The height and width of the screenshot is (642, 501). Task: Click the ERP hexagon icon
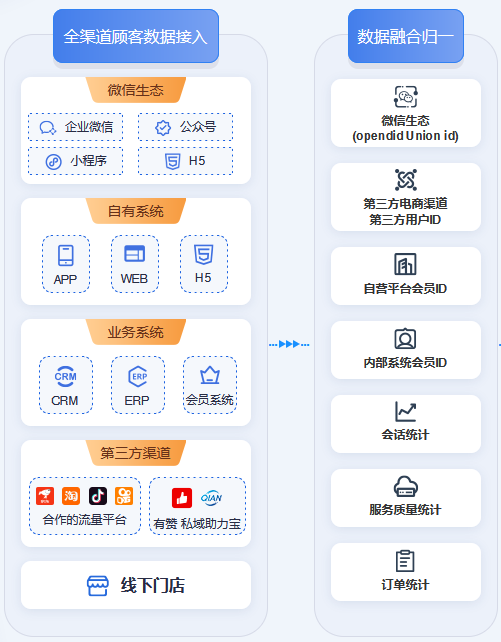tap(138, 376)
